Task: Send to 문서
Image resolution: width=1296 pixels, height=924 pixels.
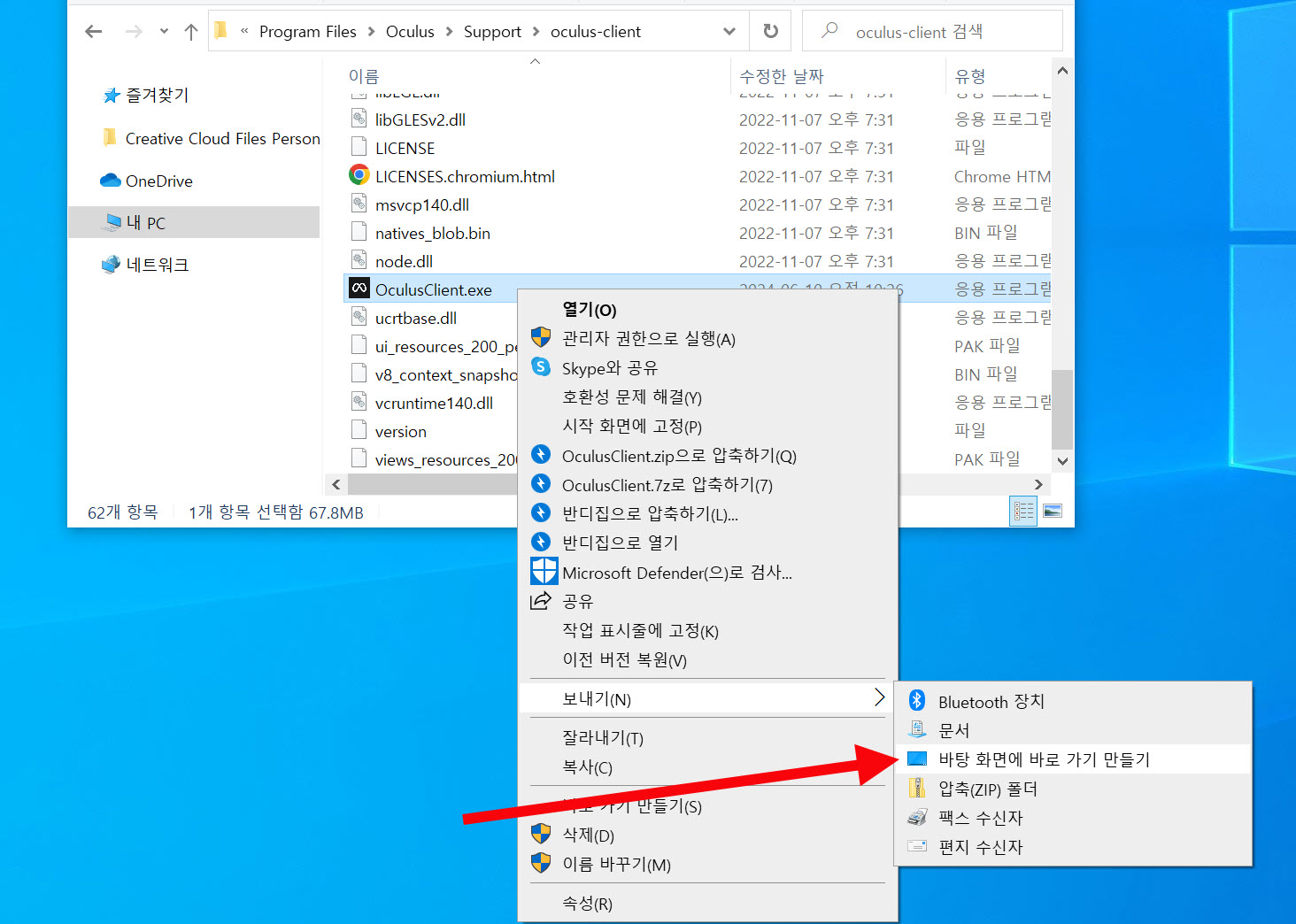Action: coord(1074,731)
